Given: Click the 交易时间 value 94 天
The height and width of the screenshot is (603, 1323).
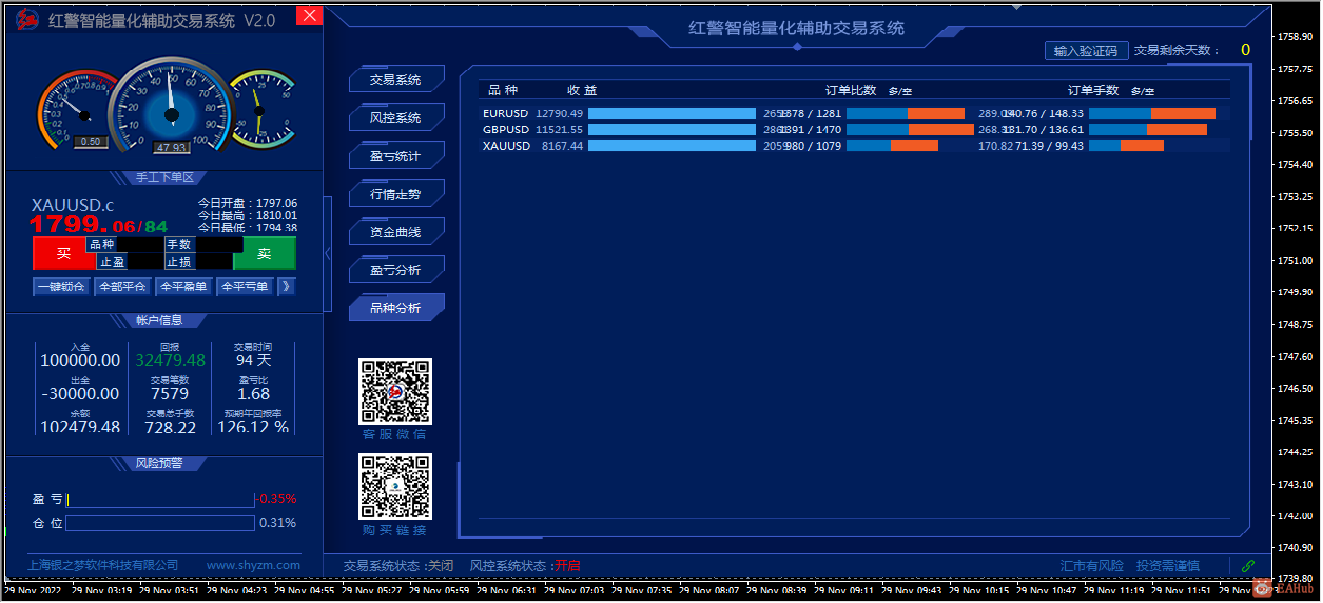Looking at the screenshot, I should click(x=253, y=360).
